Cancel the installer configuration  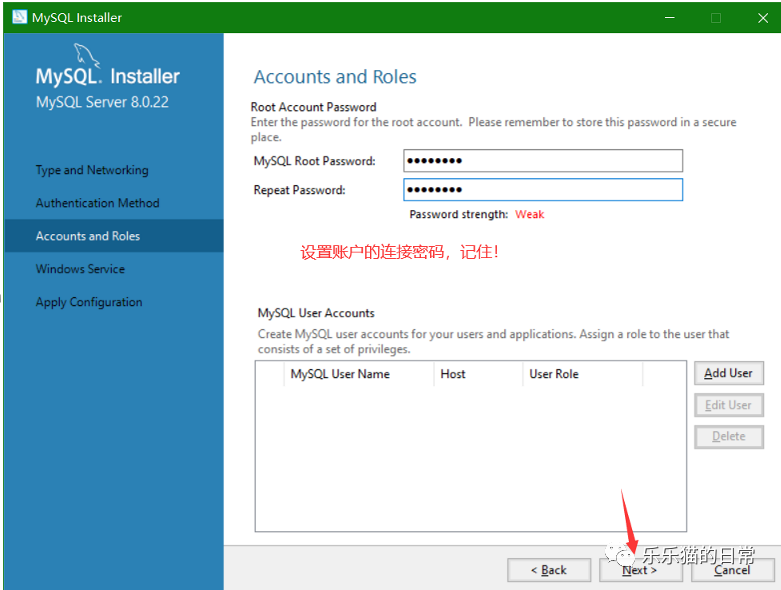(x=733, y=570)
